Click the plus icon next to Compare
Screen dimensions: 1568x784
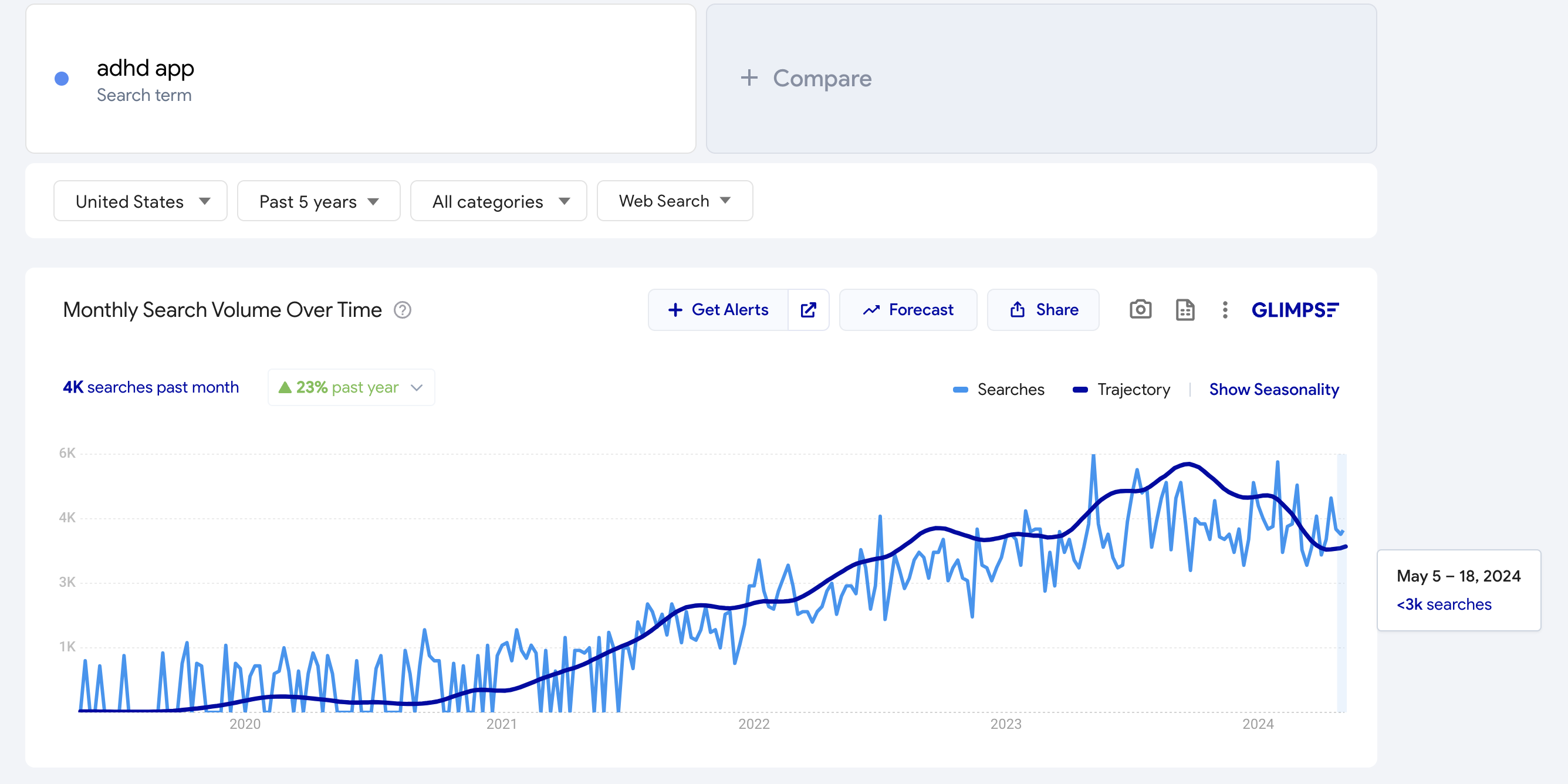749,77
